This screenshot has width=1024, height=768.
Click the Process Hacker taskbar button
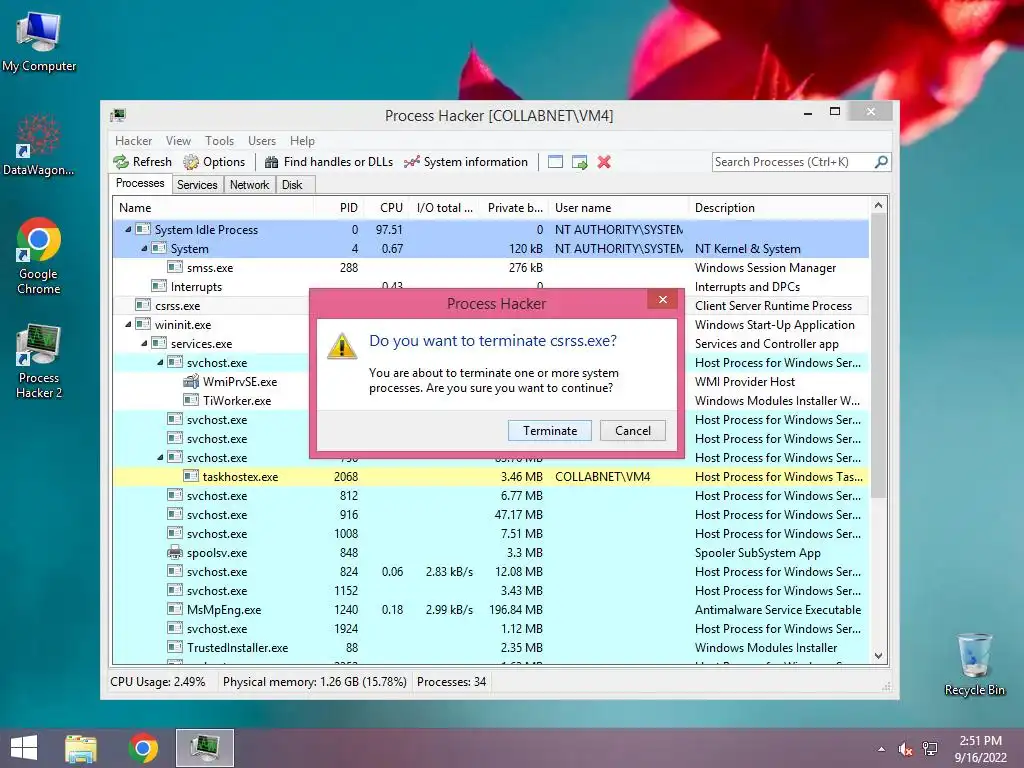pyautogui.click(x=204, y=748)
